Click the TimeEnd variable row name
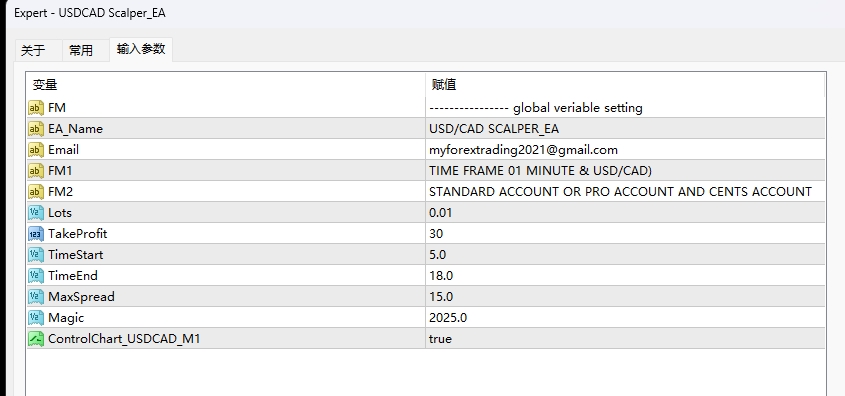 click(x=73, y=276)
